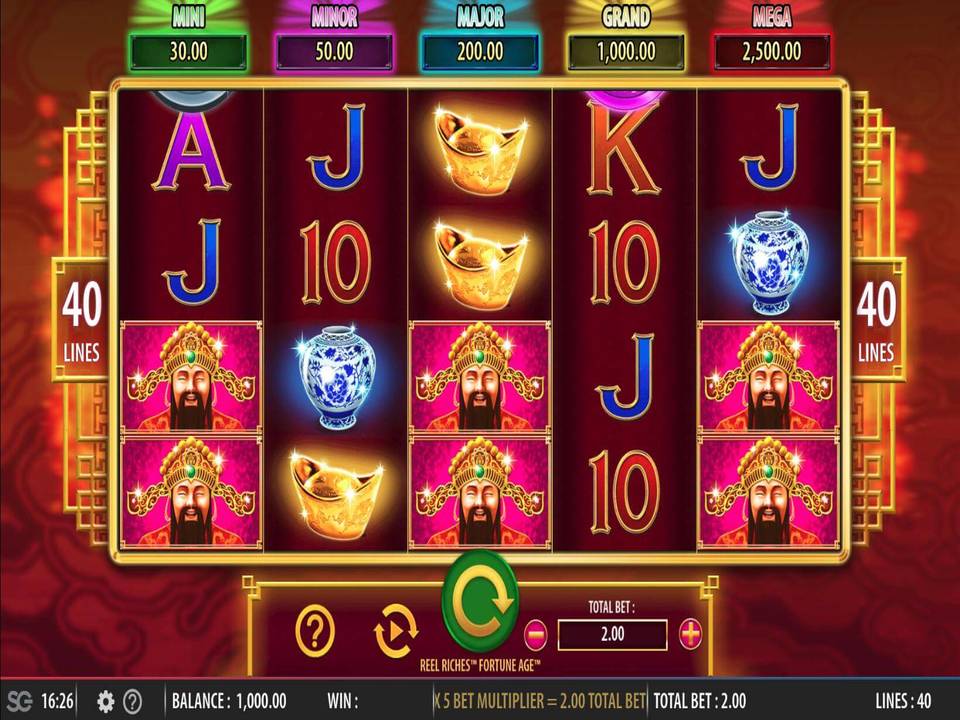Increase total bet with plus button
This screenshot has width=960, height=720.
coord(691,634)
